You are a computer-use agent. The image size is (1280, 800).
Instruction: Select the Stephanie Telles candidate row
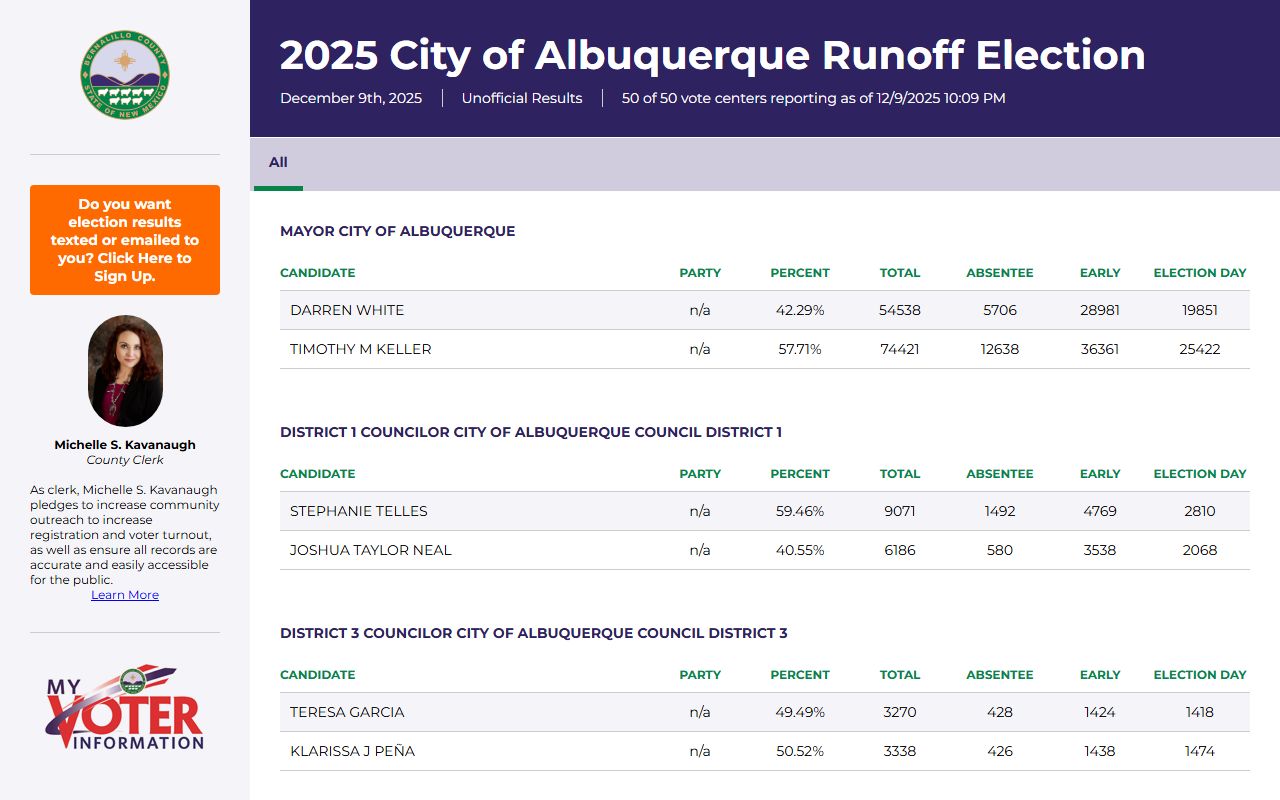(765, 511)
